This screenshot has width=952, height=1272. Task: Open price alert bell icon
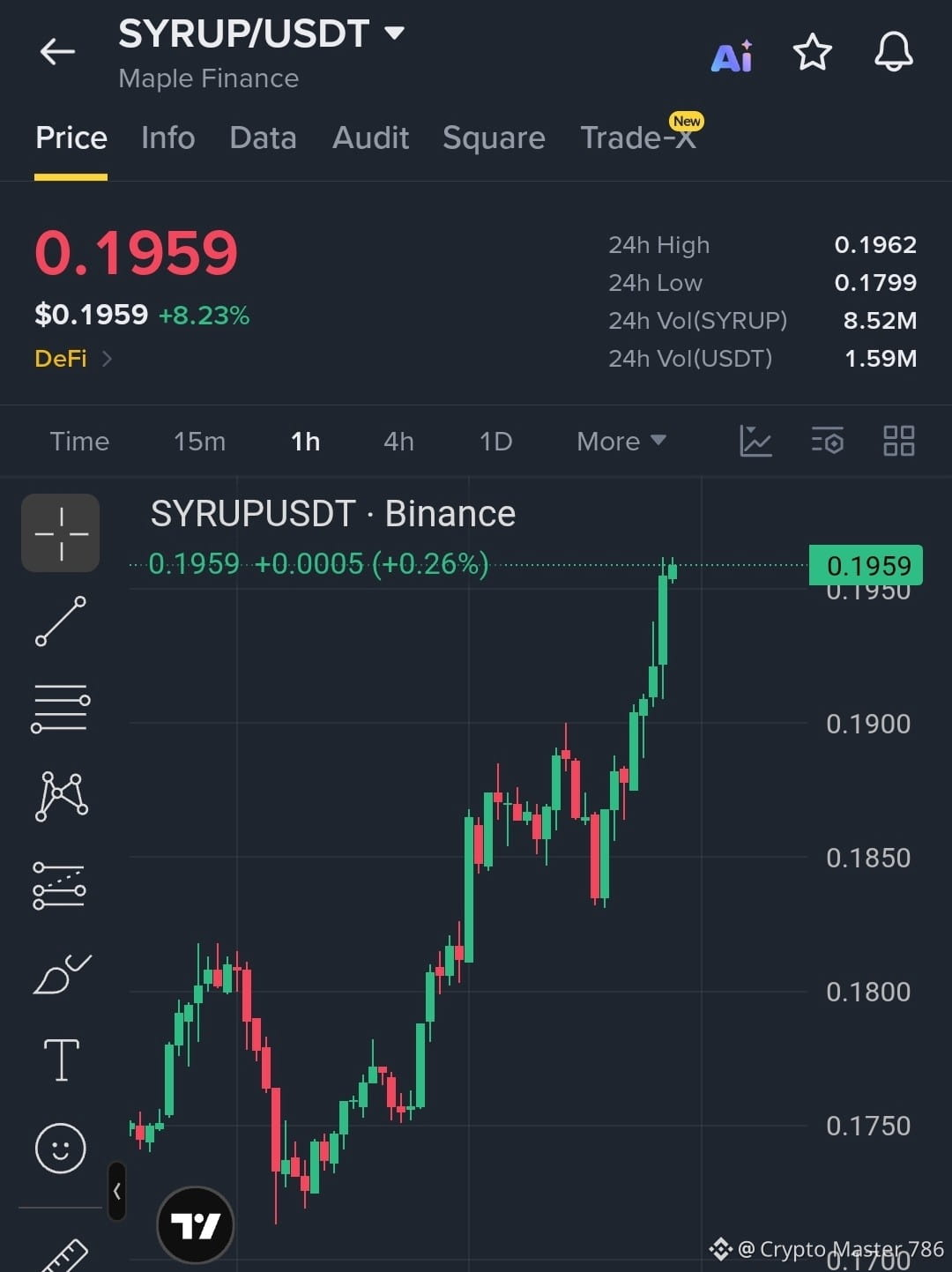(893, 52)
